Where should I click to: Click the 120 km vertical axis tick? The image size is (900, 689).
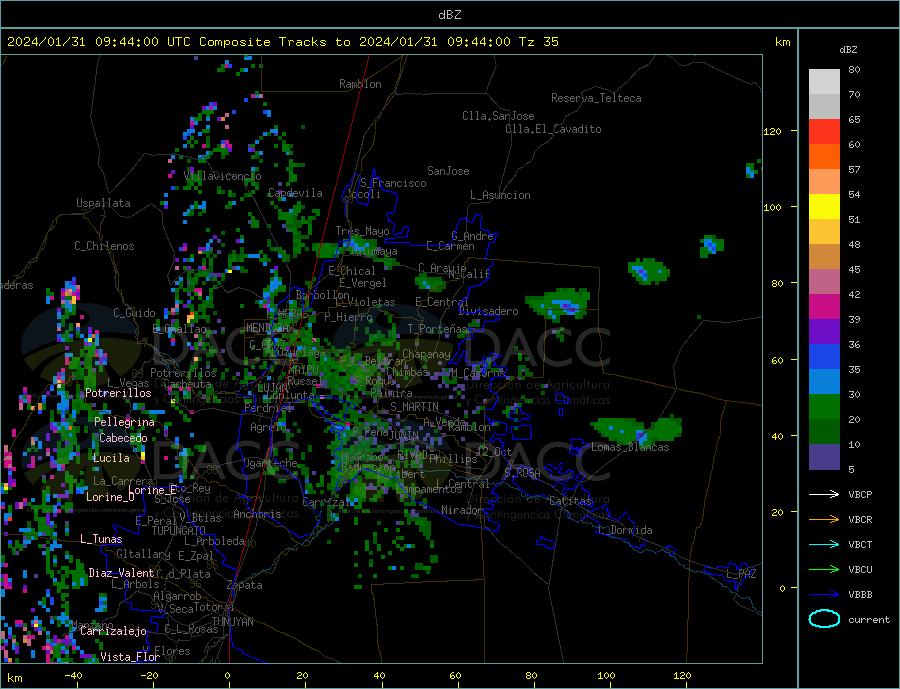[x=773, y=131]
